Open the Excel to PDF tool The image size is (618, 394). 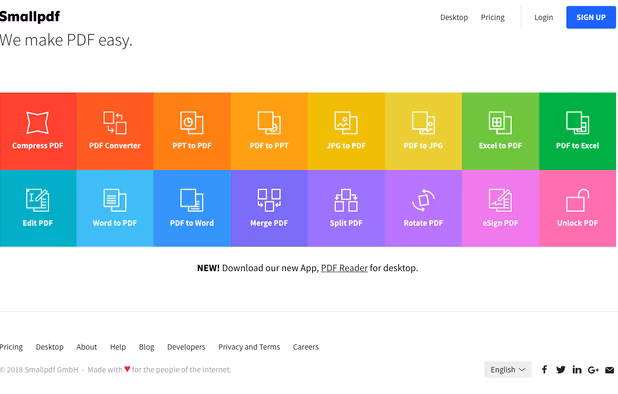[x=501, y=131]
